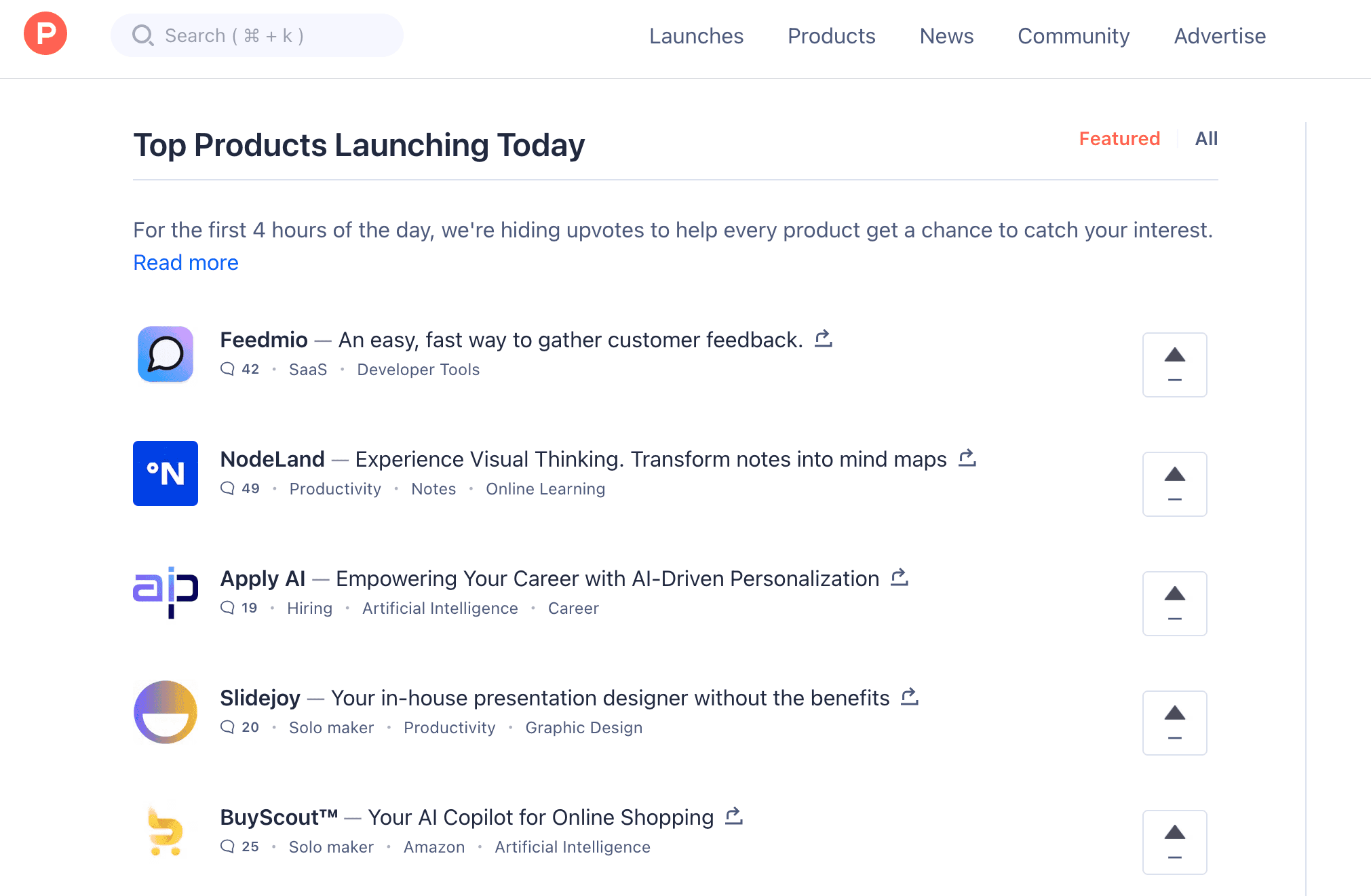Go to the Advertise page
This screenshot has width=1371, height=896.
coord(1220,36)
